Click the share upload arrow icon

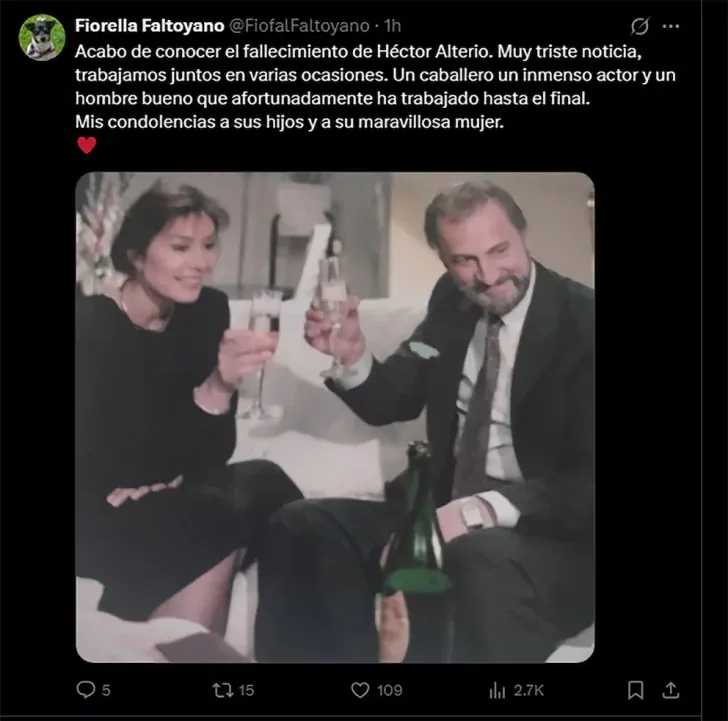pyautogui.click(x=671, y=689)
